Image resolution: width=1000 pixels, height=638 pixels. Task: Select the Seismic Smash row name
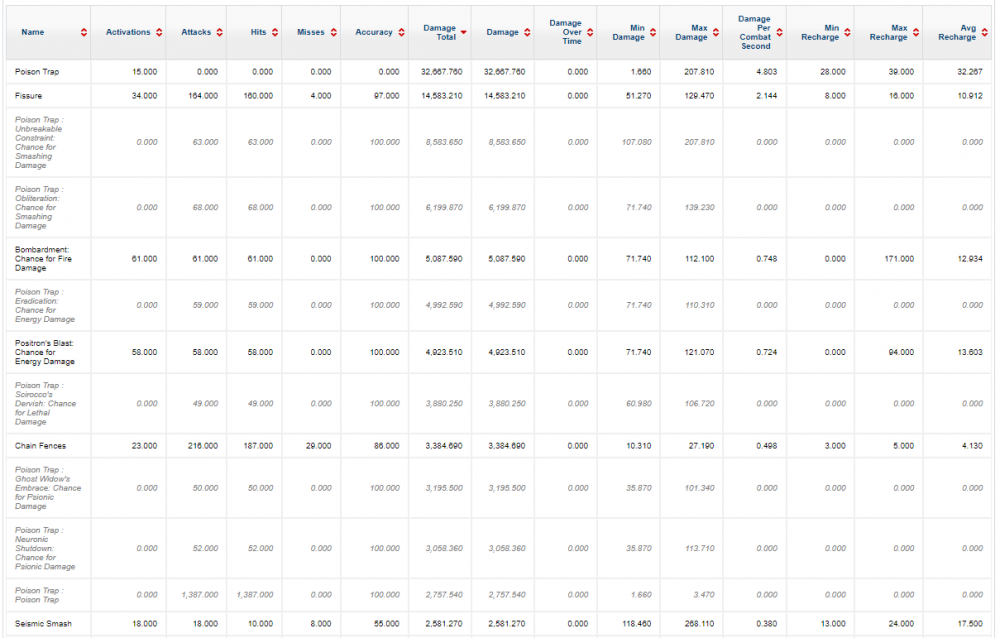coord(40,625)
